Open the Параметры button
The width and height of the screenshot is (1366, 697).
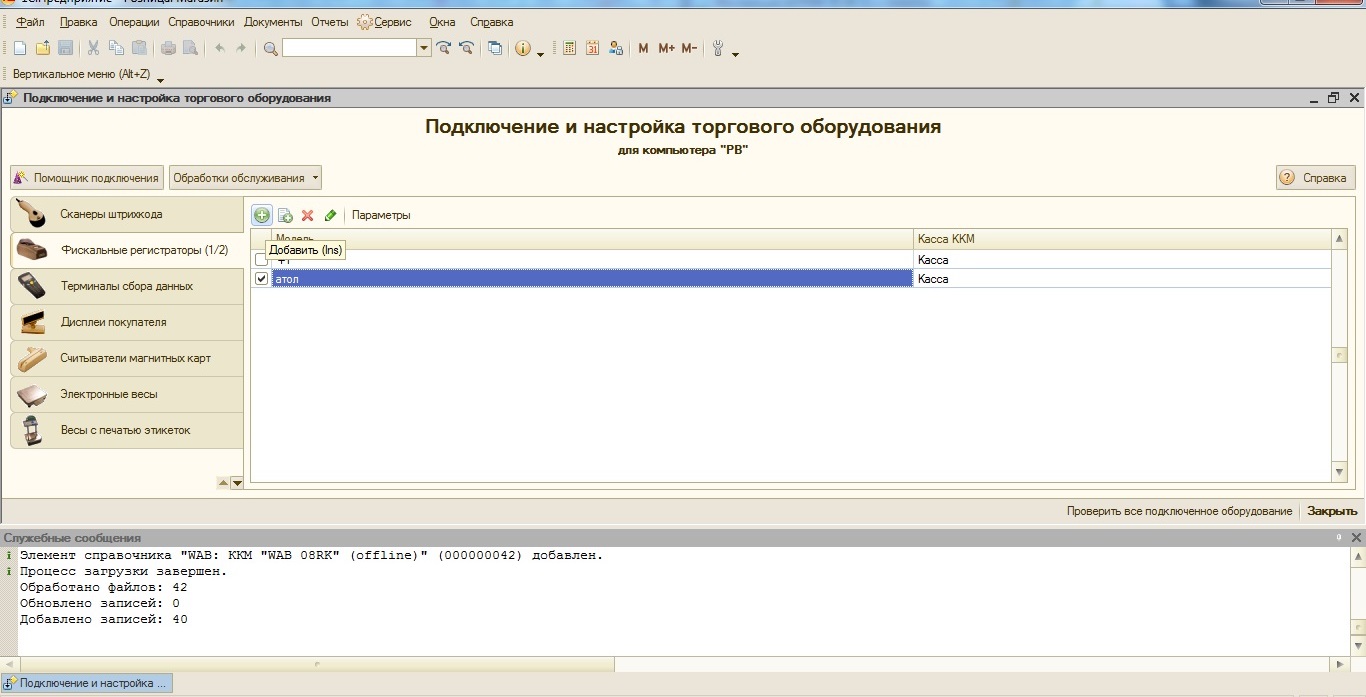pos(381,215)
